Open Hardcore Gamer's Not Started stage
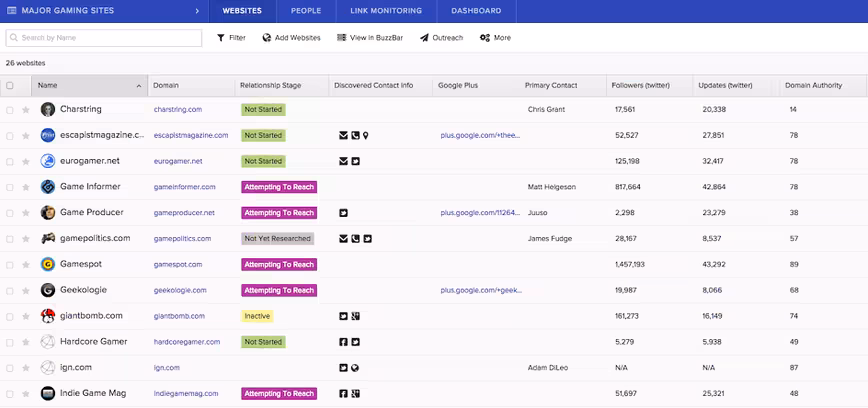The width and height of the screenshot is (868, 408). 263,342
